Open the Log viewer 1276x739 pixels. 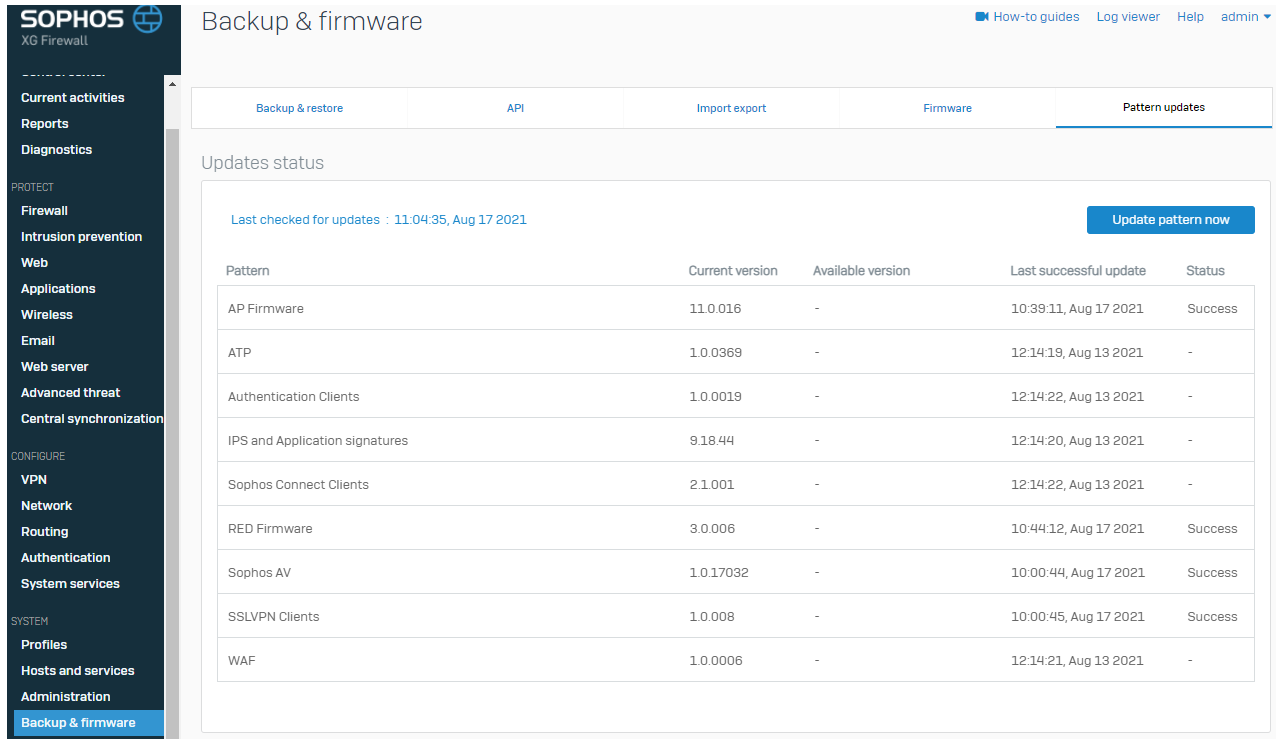click(1128, 17)
